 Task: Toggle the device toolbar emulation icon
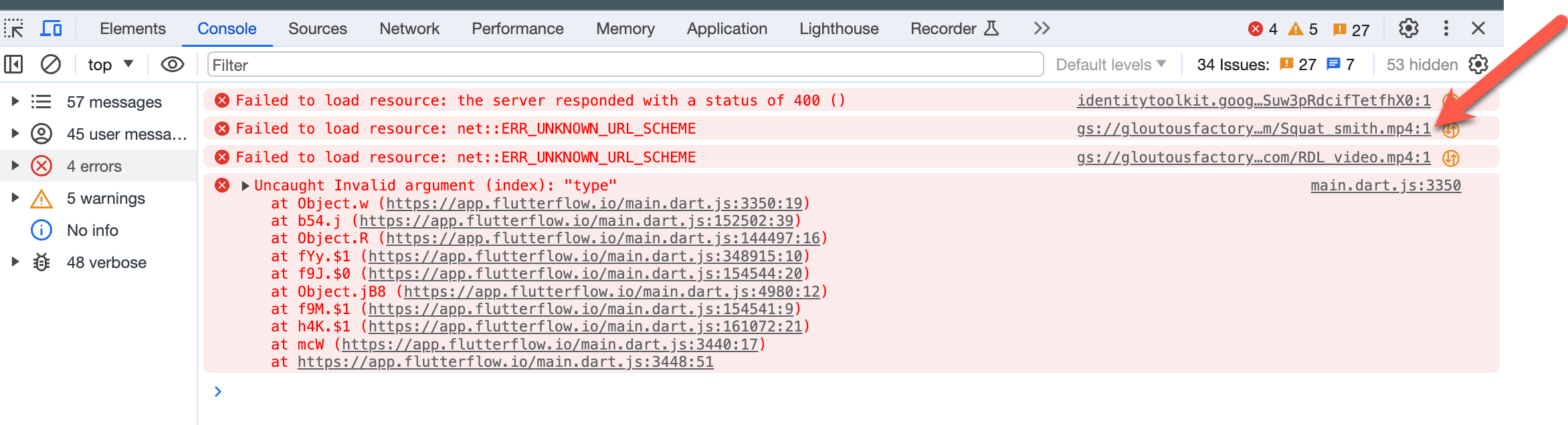[x=51, y=28]
